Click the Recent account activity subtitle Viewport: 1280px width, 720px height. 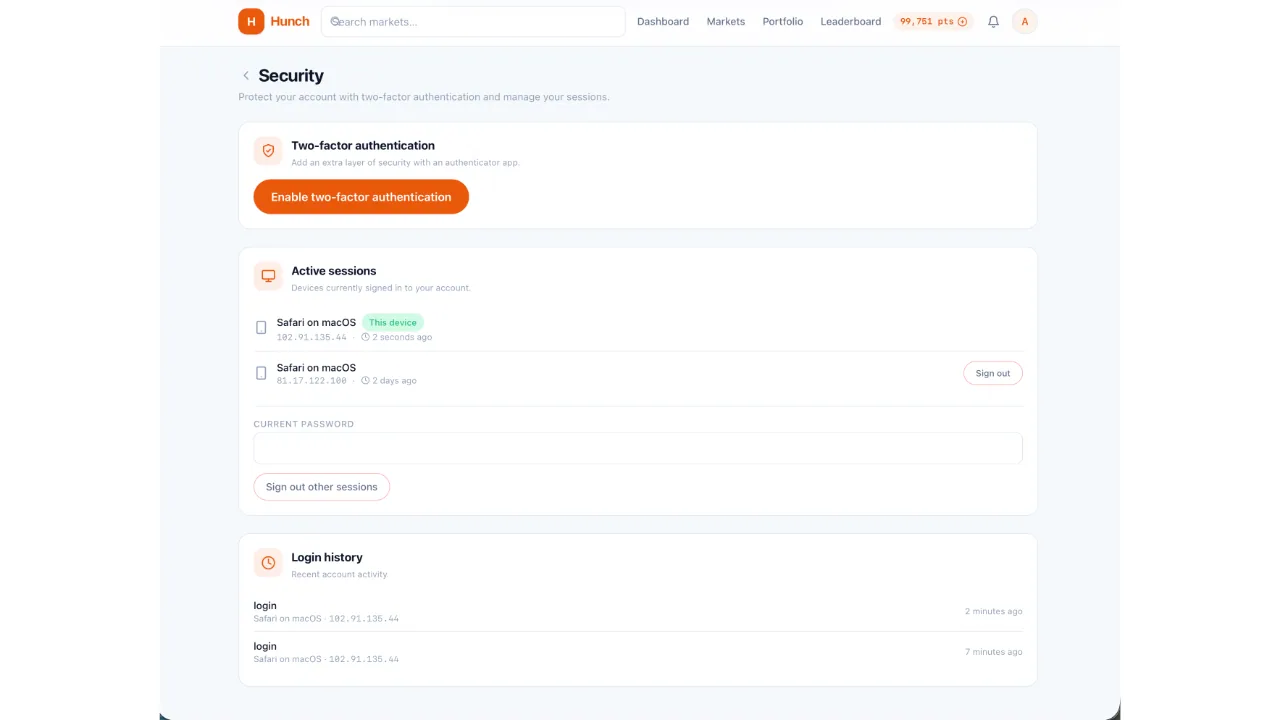339,575
